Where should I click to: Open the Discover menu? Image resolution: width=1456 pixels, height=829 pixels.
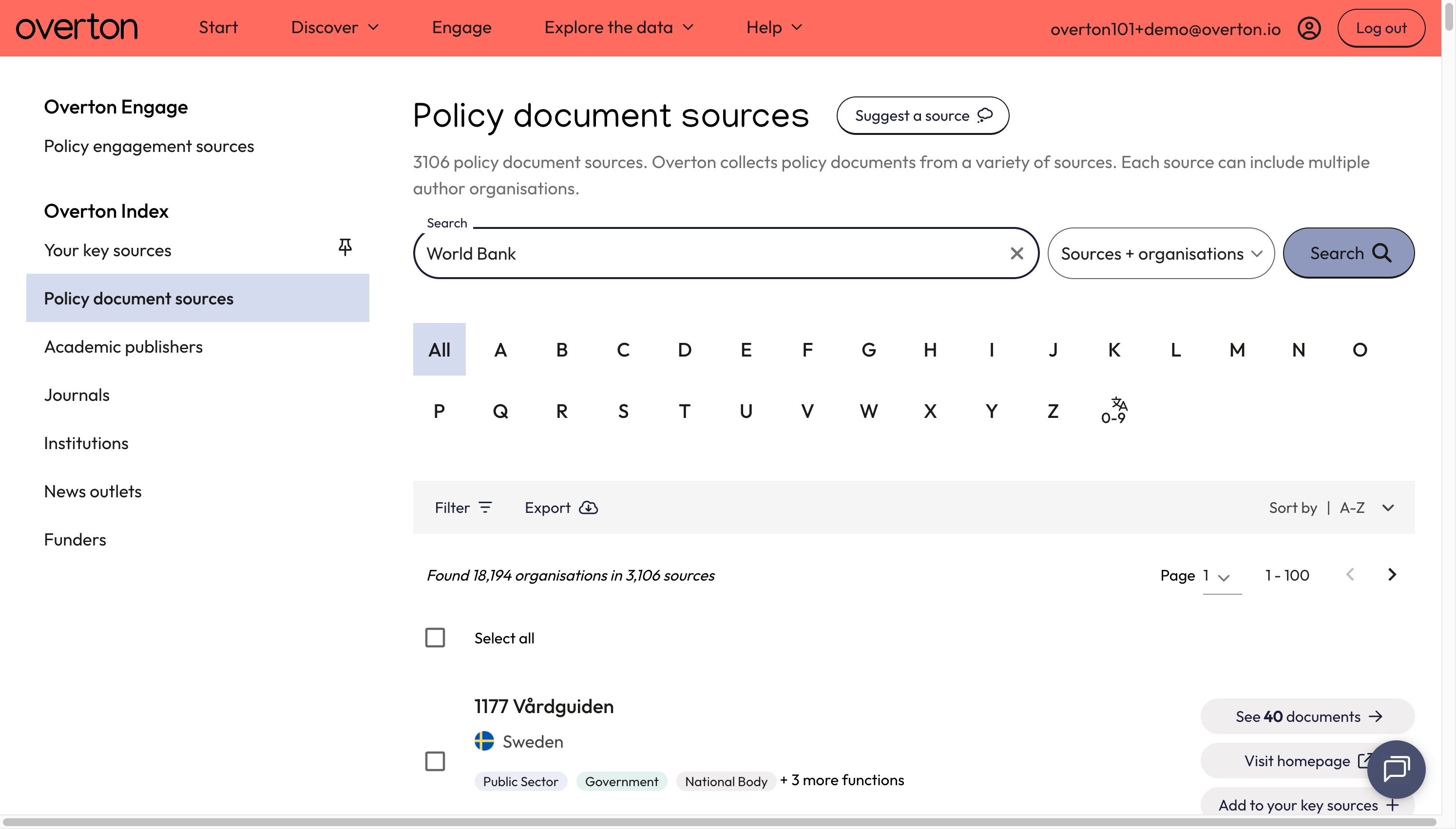tap(335, 27)
